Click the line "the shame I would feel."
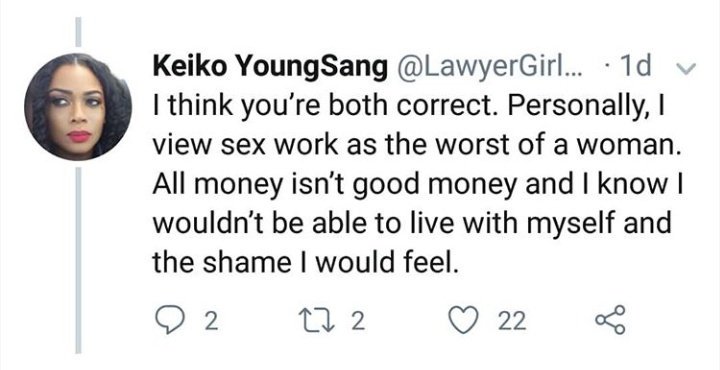Screen dimensions: 720x370 coord(305,262)
